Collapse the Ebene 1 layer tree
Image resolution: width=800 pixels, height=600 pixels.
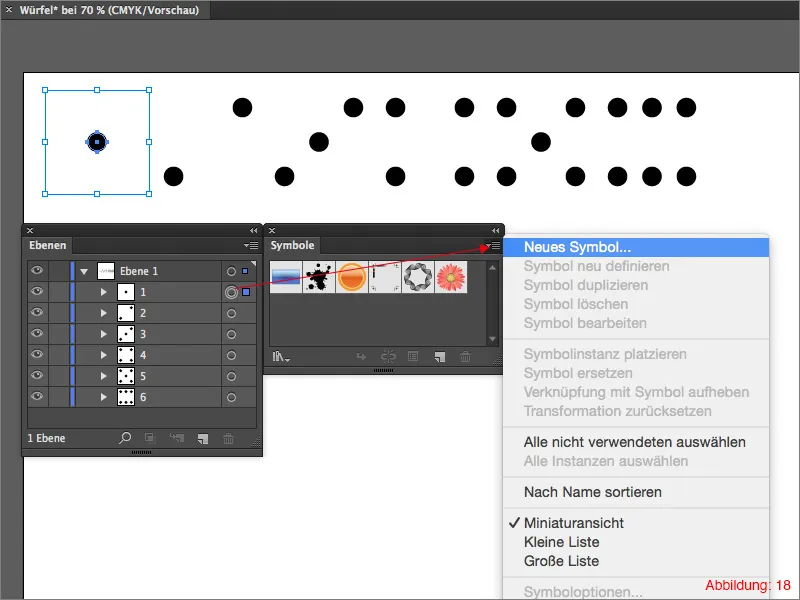[84, 272]
